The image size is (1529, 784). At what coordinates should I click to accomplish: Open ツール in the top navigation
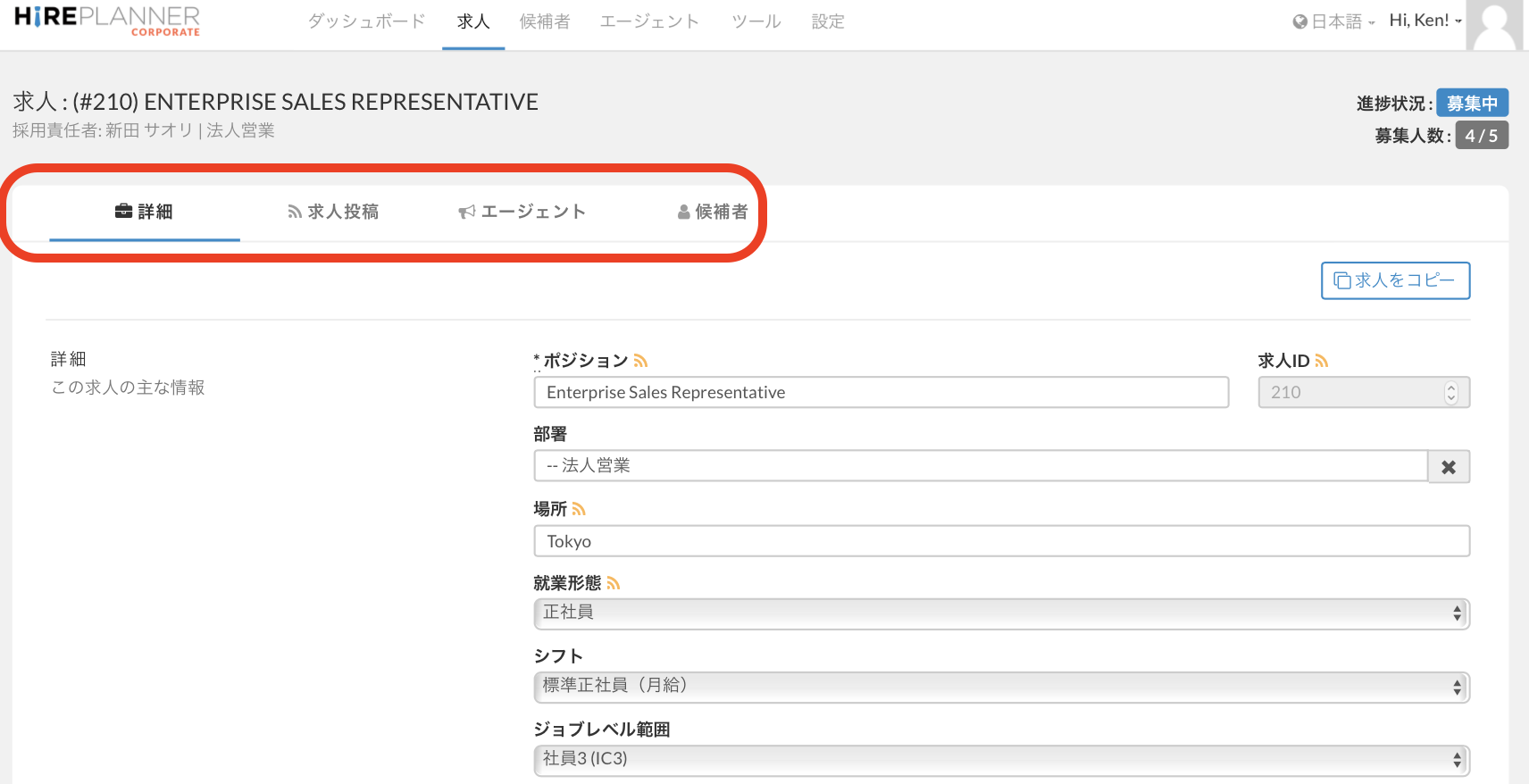tap(756, 21)
